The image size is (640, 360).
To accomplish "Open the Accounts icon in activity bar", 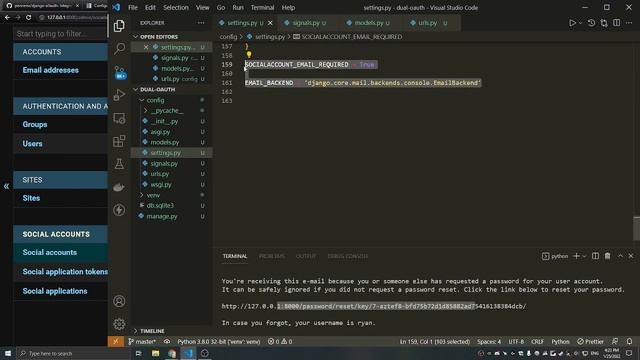I will (119, 301).
